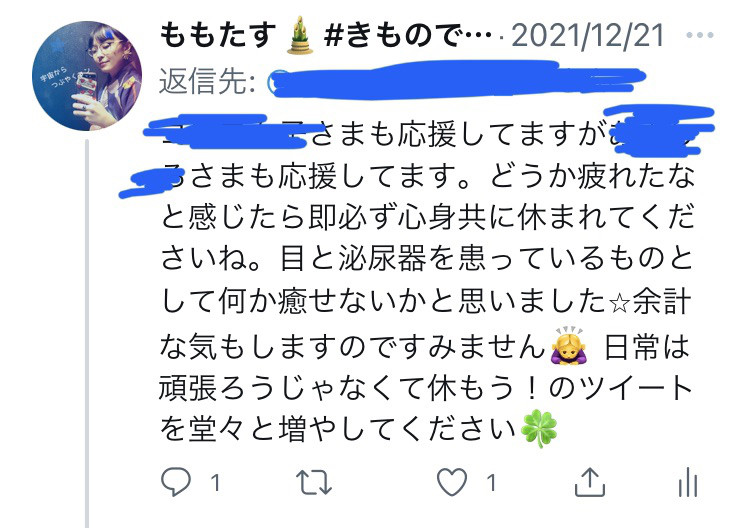The height and width of the screenshot is (528, 750).
Task: Click the like count number 1
Action: coord(491,483)
